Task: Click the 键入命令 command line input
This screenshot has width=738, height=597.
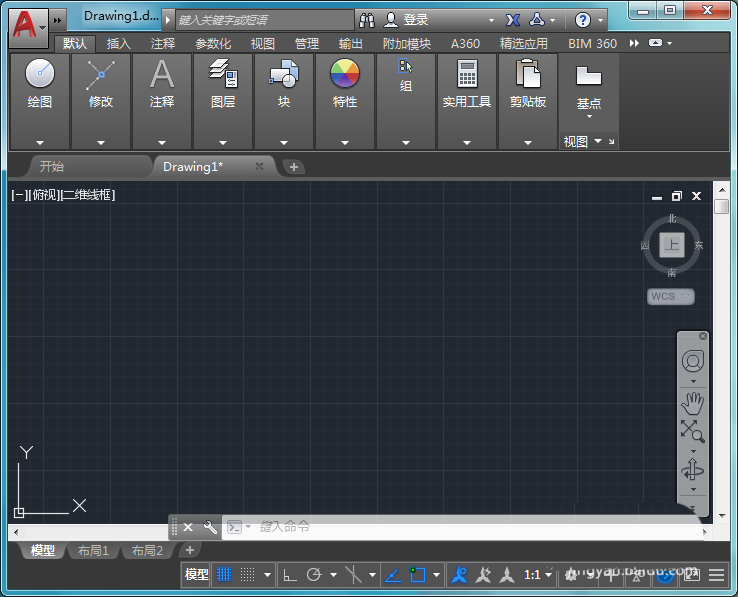Action: pos(400,527)
